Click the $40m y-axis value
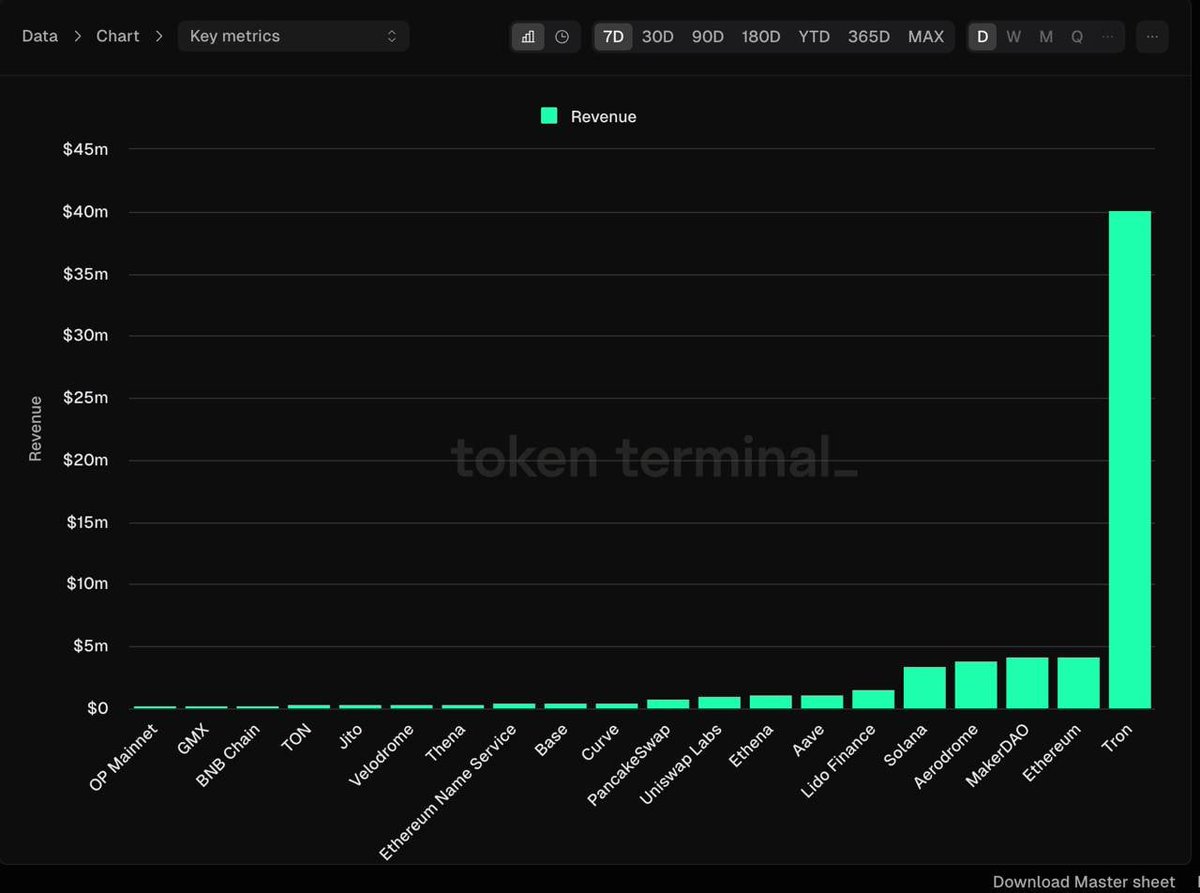This screenshot has width=1200, height=893. (x=85, y=212)
